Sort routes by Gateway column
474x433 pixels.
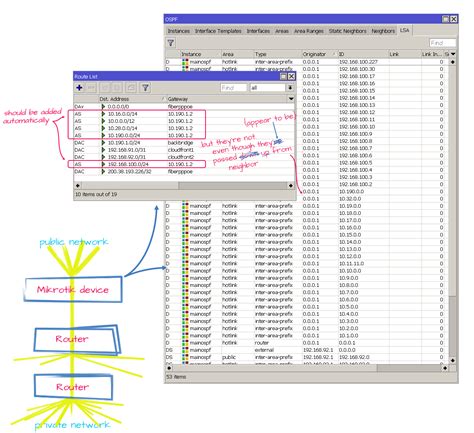[227, 99]
